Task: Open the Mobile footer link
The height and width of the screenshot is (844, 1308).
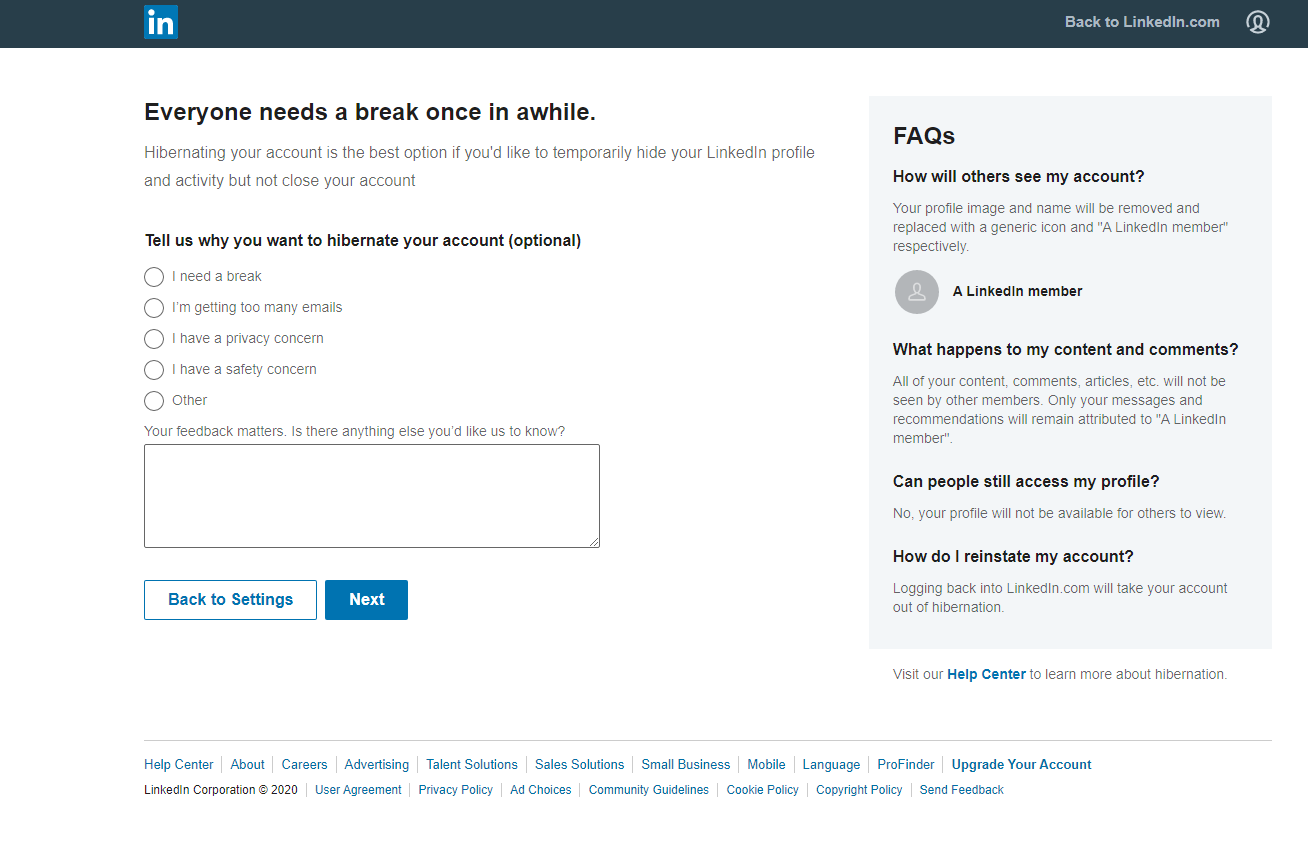Action: pos(766,764)
